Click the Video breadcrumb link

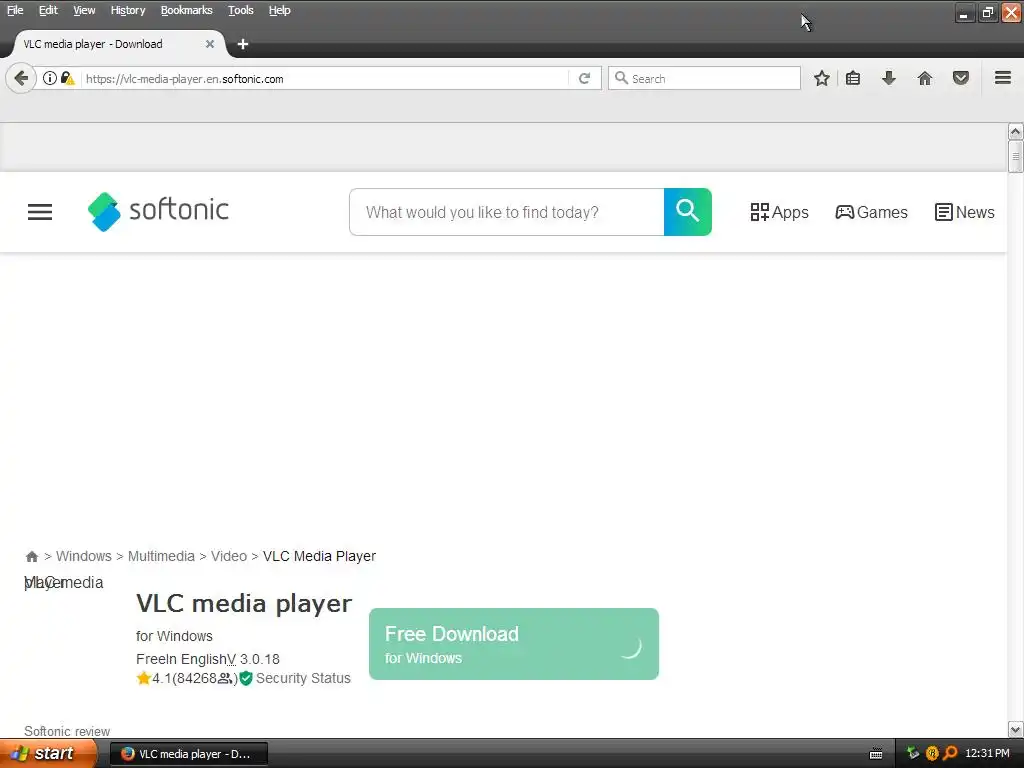(x=229, y=556)
